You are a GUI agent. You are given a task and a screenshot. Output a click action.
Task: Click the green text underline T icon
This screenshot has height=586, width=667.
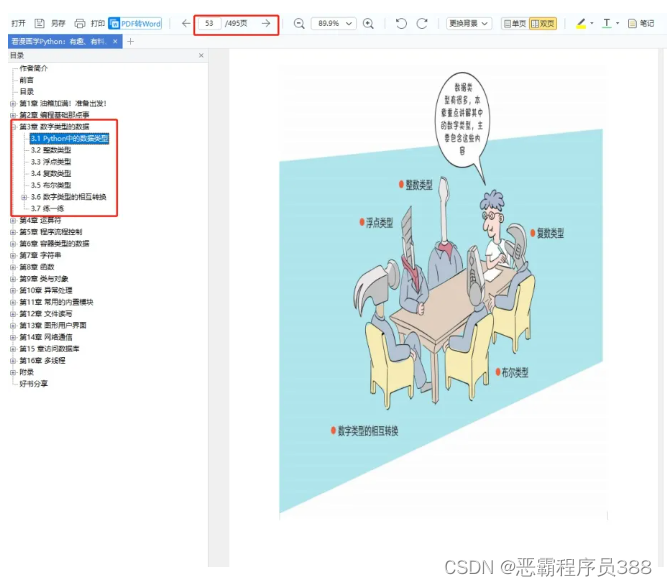point(607,23)
